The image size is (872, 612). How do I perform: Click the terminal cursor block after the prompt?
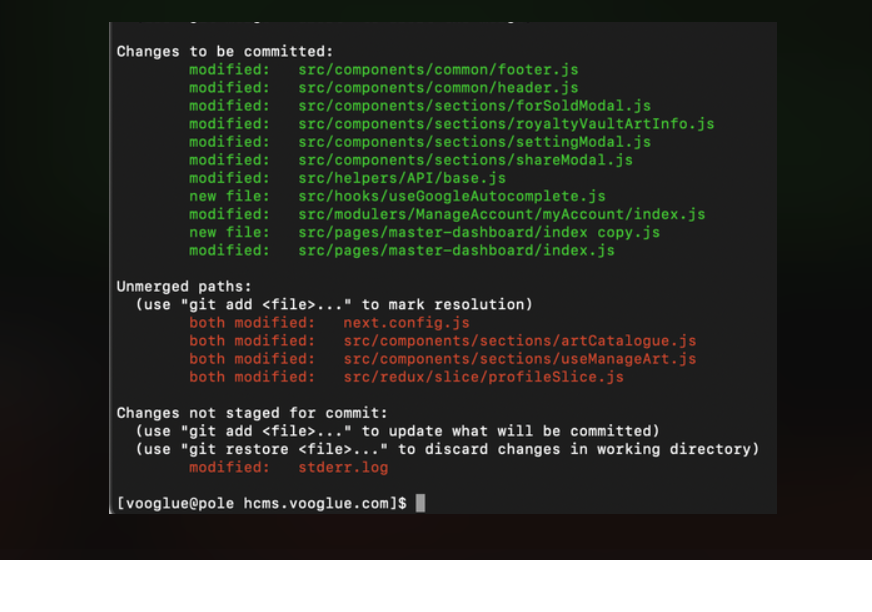coord(421,503)
